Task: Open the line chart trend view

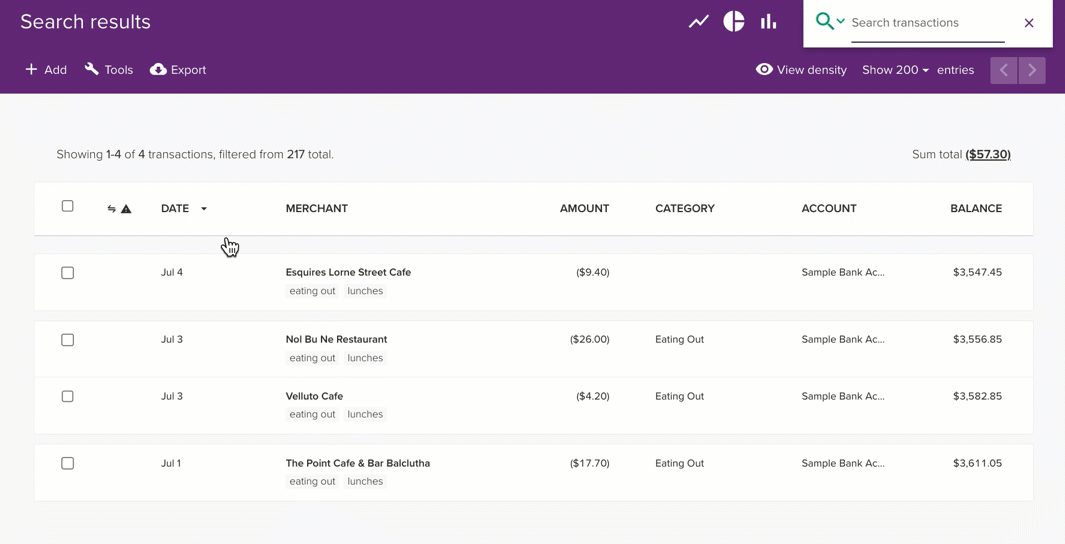Action: point(698,22)
